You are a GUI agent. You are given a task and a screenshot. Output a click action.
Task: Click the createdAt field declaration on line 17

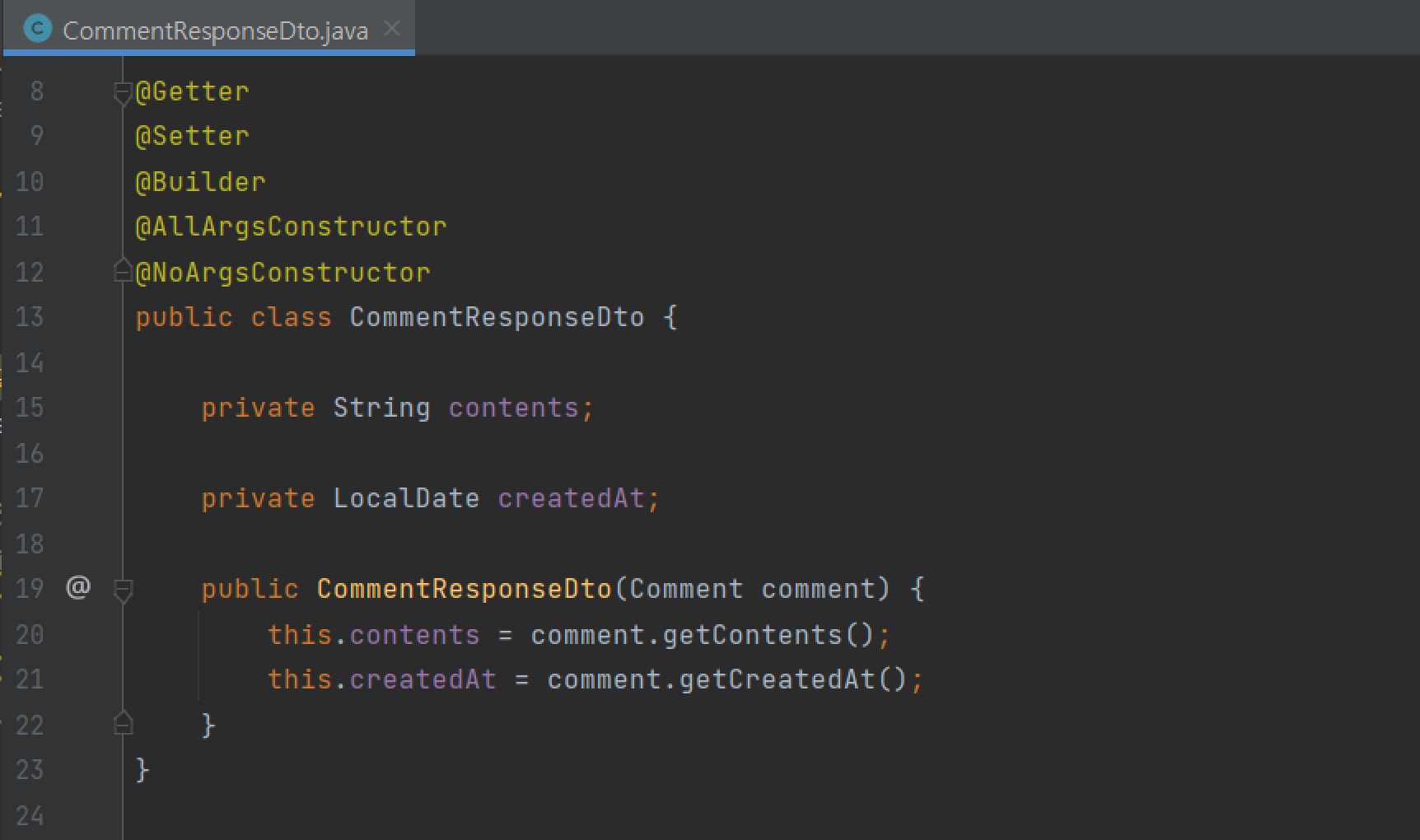(x=571, y=498)
